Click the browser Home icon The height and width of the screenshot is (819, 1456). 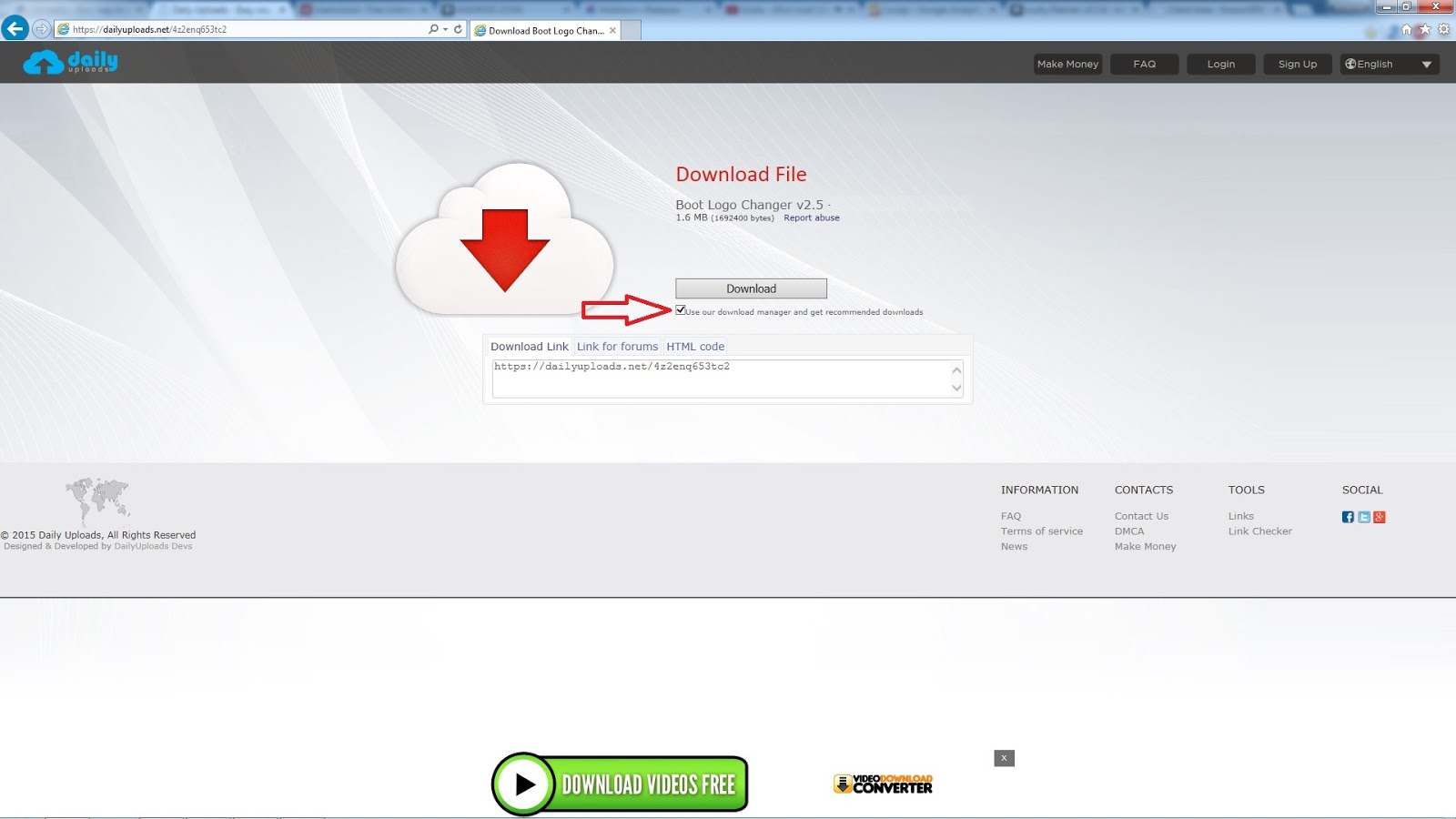tap(1407, 29)
